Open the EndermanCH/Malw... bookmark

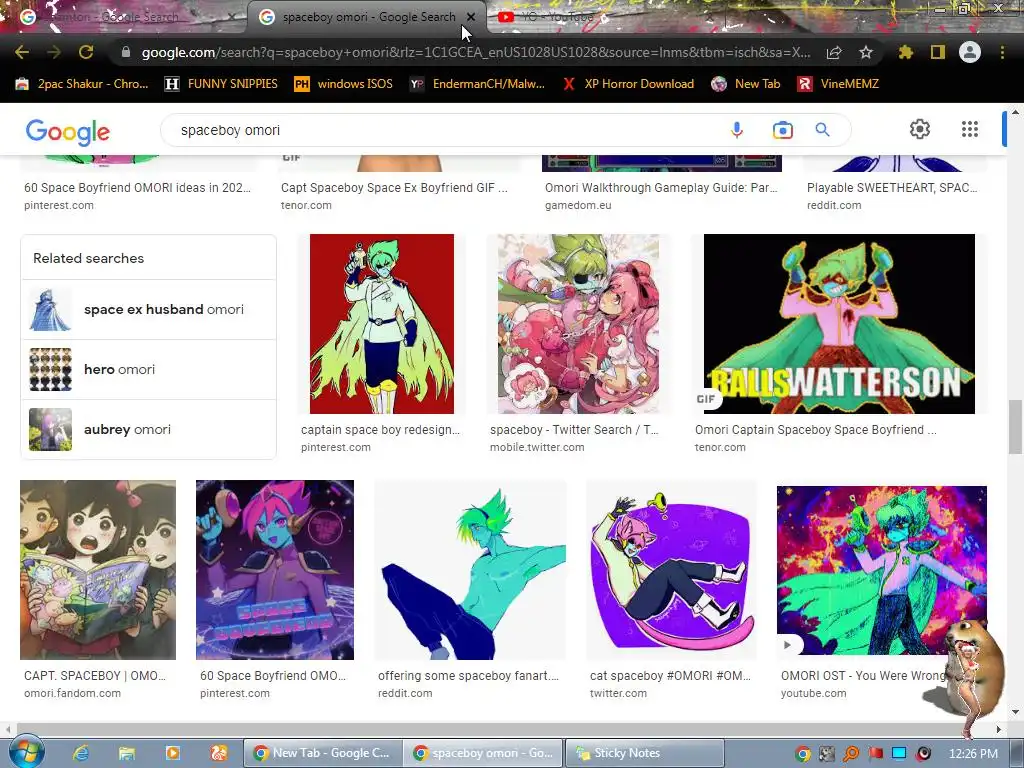[477, 84]
